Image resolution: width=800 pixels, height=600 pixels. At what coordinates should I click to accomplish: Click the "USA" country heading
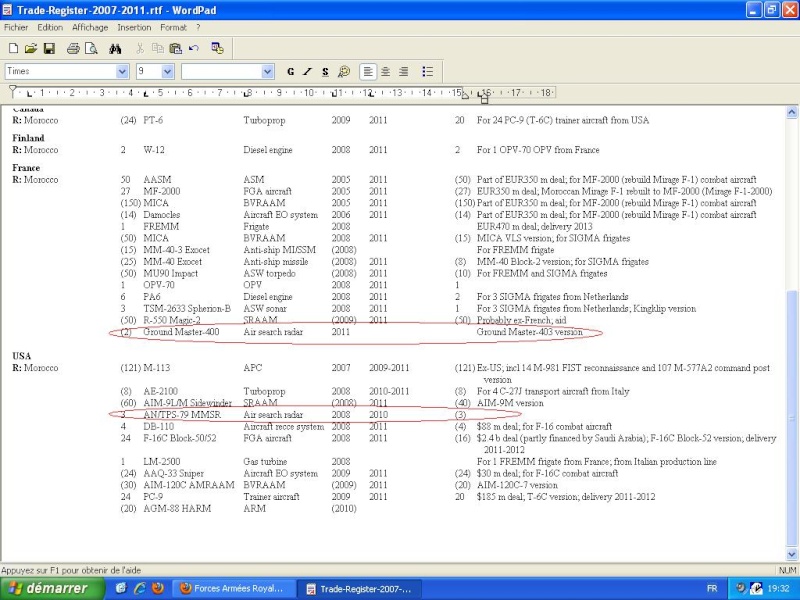click(21, 356)
